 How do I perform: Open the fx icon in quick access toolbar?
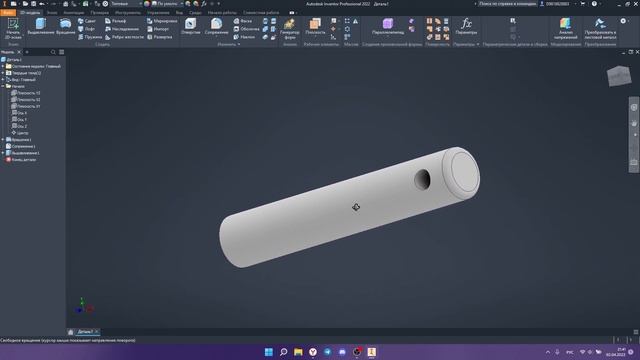click(x=204, y=4)
